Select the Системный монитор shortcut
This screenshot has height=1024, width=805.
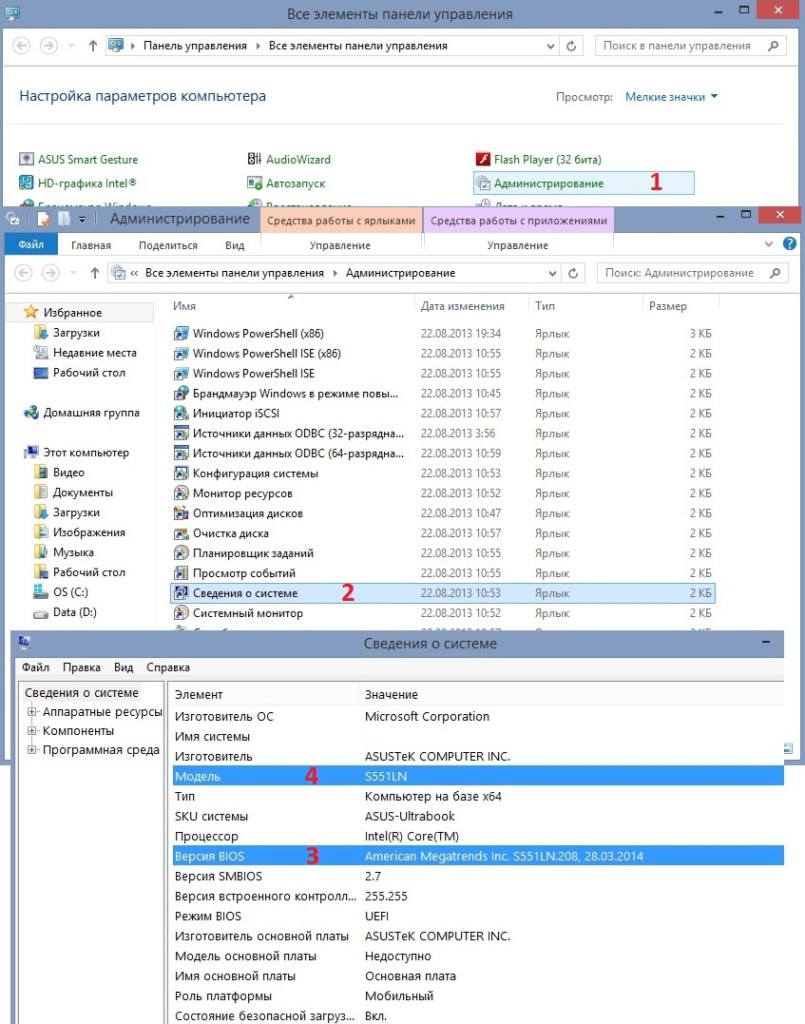(444, 613)
